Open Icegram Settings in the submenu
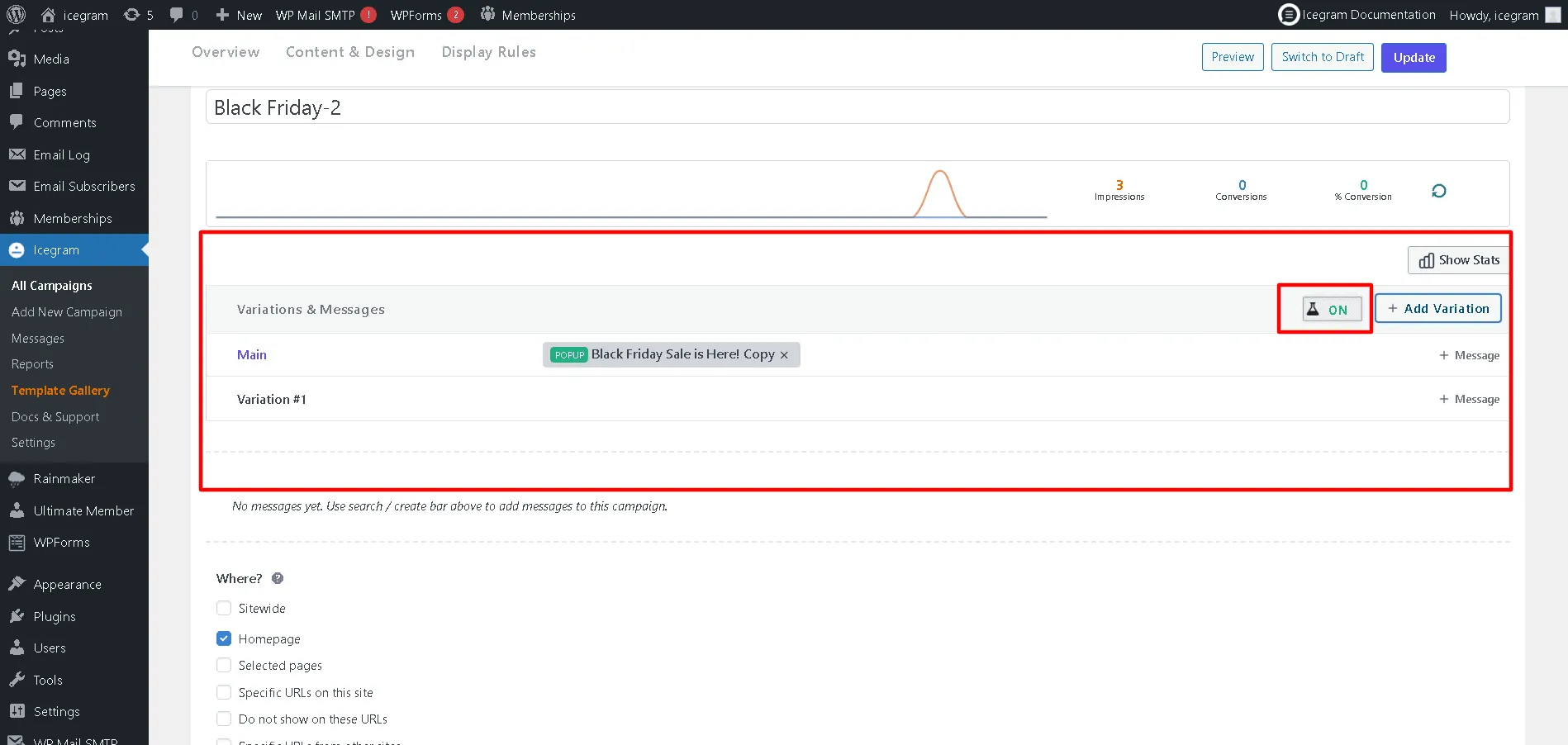The image size is (1568, 745). (33, 443)
